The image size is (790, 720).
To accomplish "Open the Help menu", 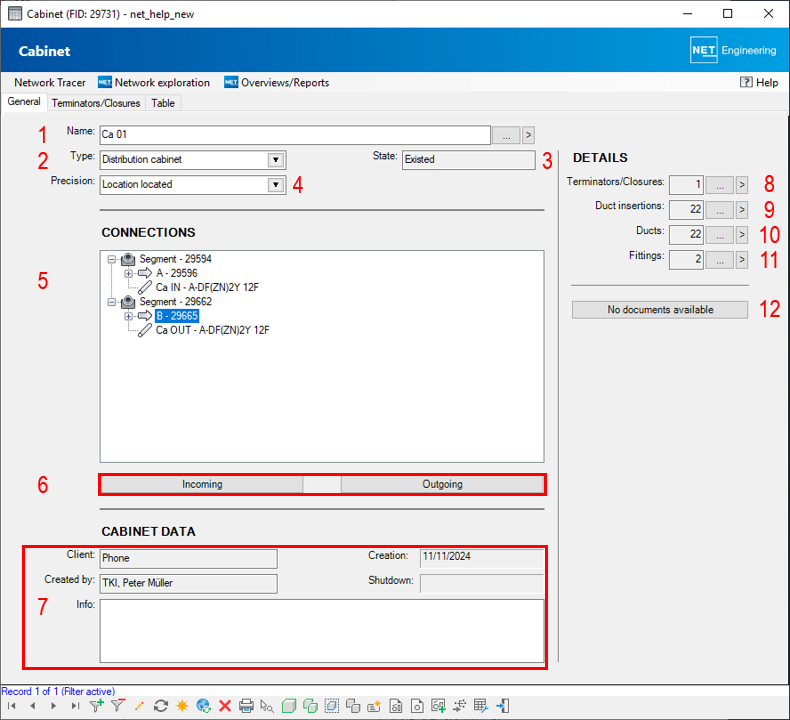I will (759, 83).
